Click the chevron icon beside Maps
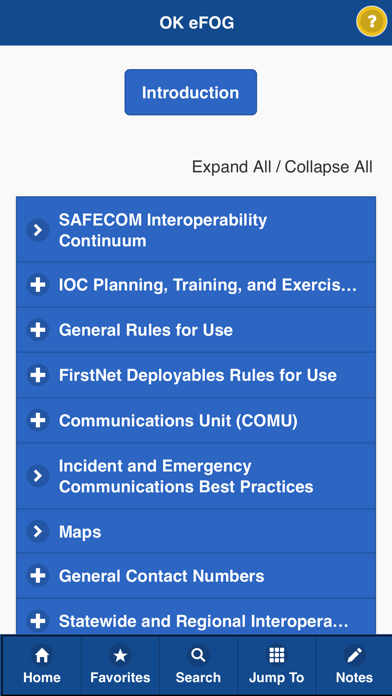 click(38, 531)
